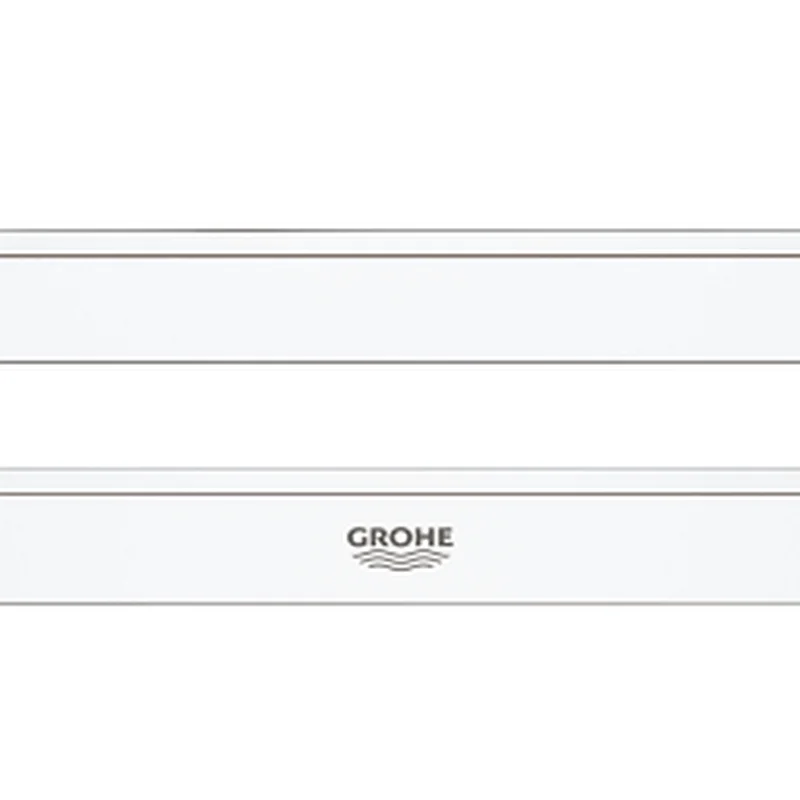Click the bottom chrome edge of lower panel
The width and height of the screenshot is (800, 800).
click(400, 603)
